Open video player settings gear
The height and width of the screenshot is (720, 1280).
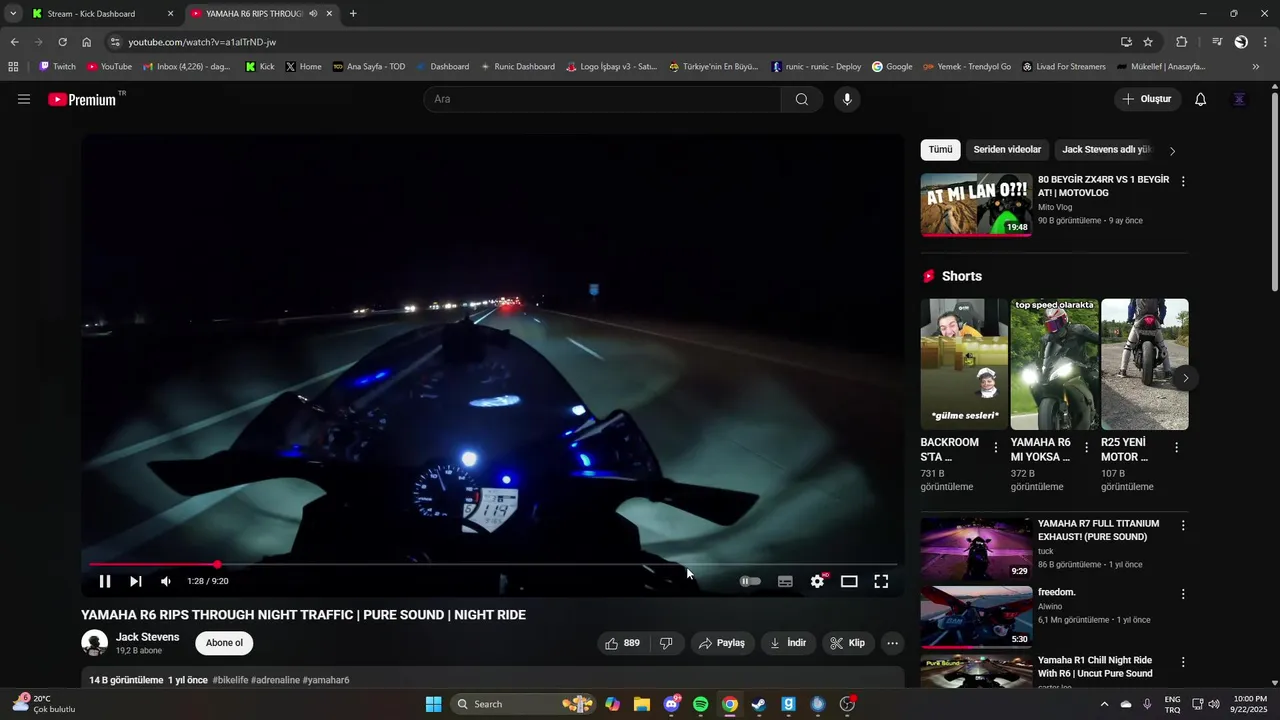(818, 581)
